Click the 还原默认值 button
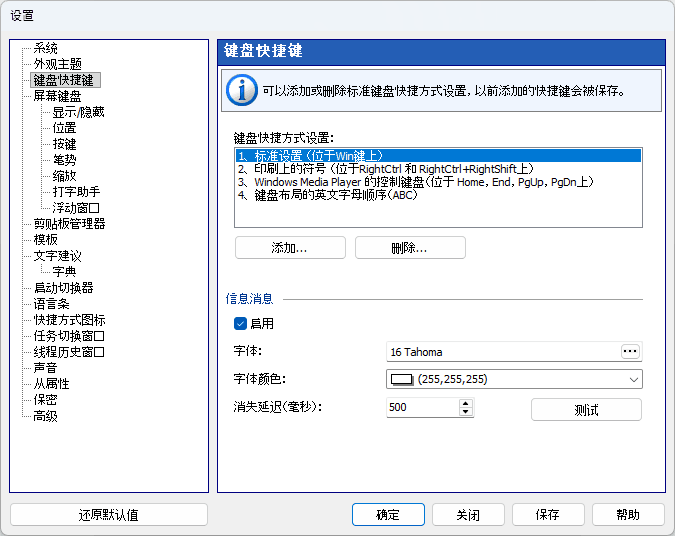 coord(109,515)
